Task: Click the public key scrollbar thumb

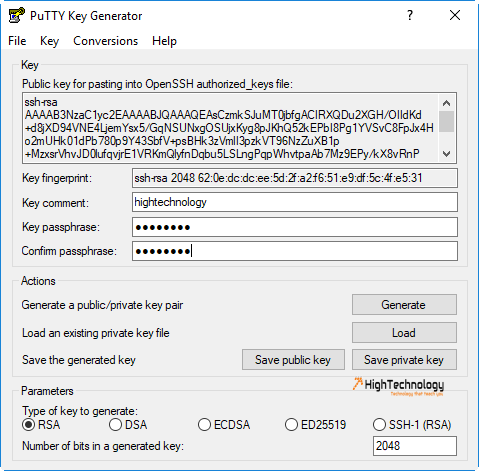Action: (x=446, y=121)
